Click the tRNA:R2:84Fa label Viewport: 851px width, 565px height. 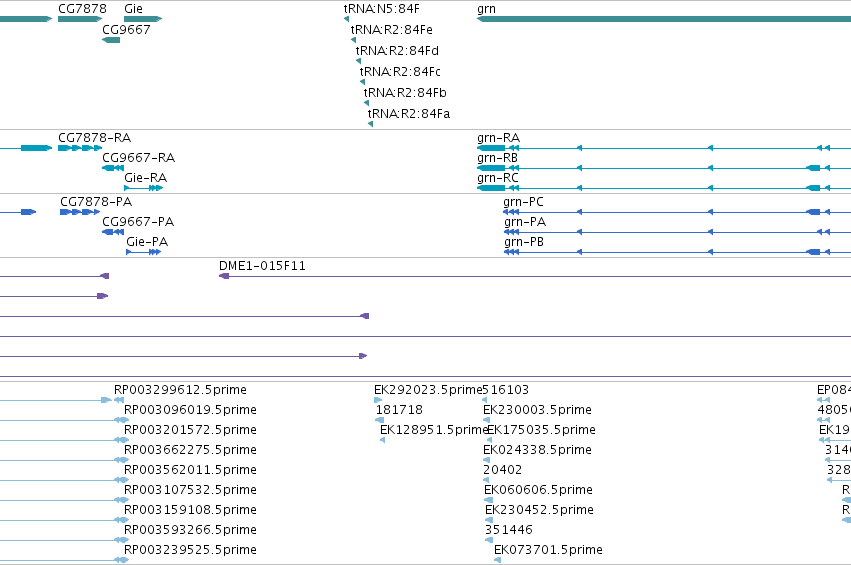tap(409, 113)
